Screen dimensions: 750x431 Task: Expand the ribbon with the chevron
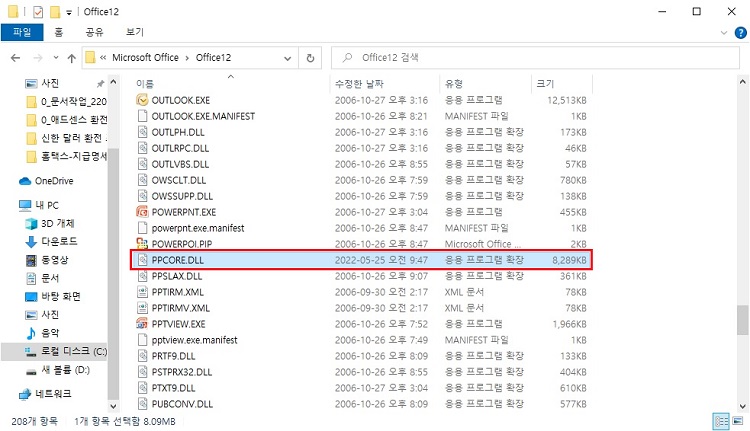(x=723, y=33)
